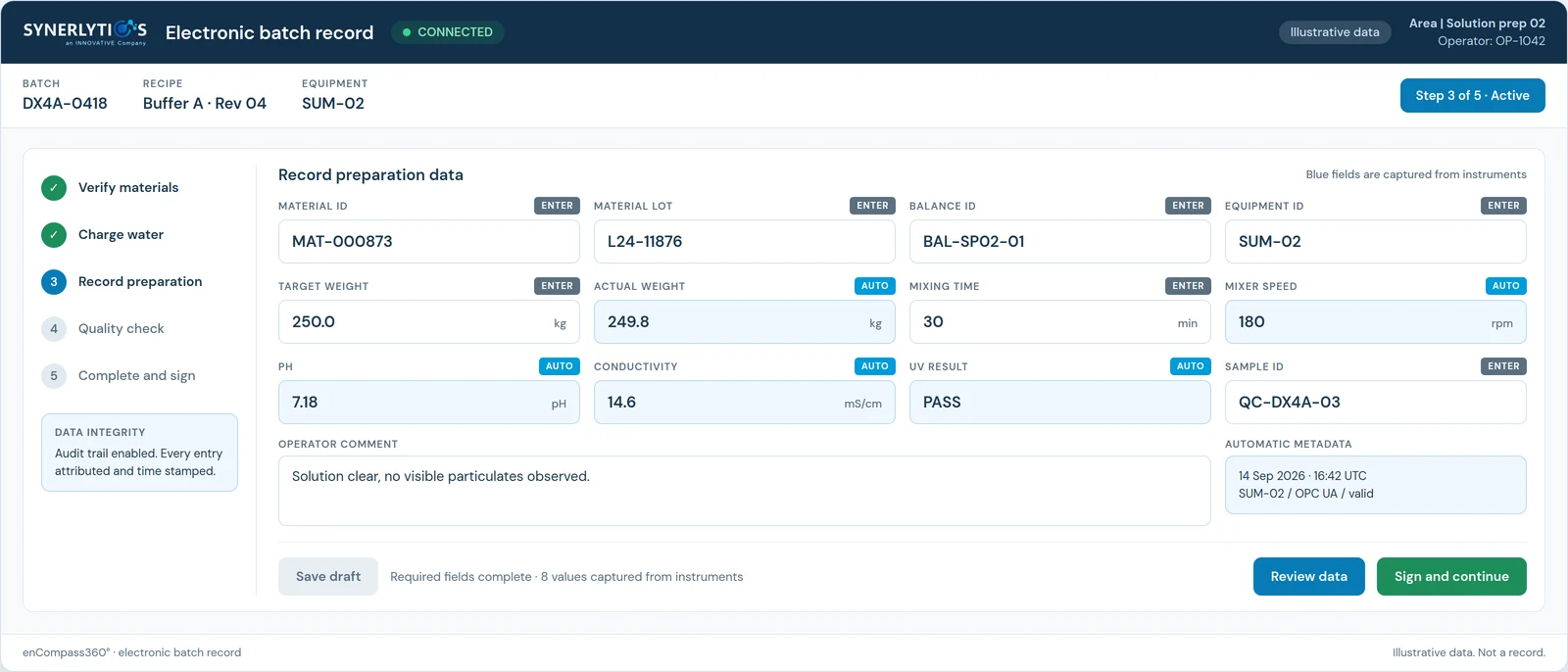
Task: Click the Data integrity info card
Action: click(x=139, y=453)
